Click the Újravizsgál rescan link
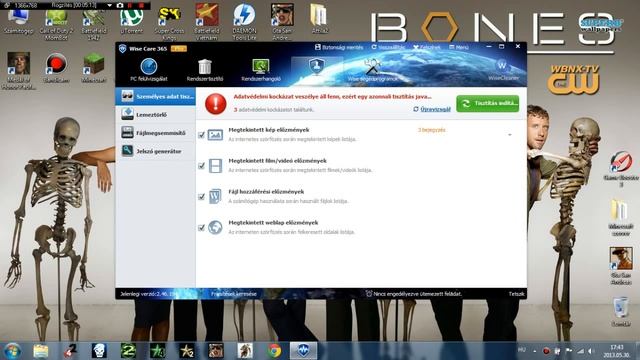The height and width of the screenshot is (360, 640). point(432,109)
